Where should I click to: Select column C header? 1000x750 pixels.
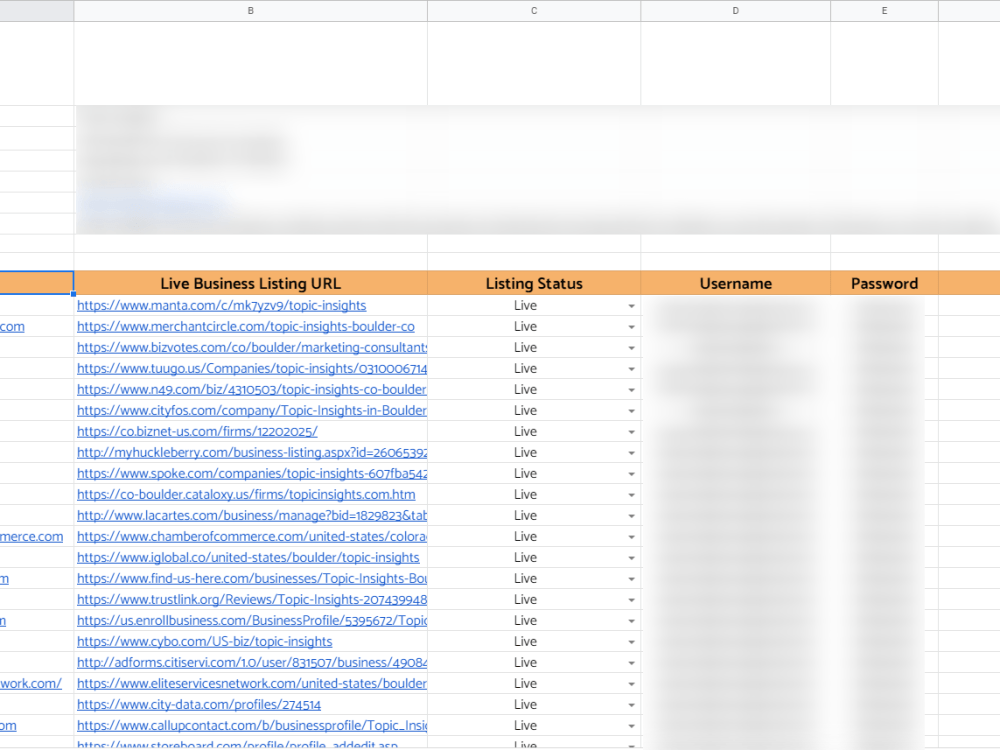click(x=534, y=11)
